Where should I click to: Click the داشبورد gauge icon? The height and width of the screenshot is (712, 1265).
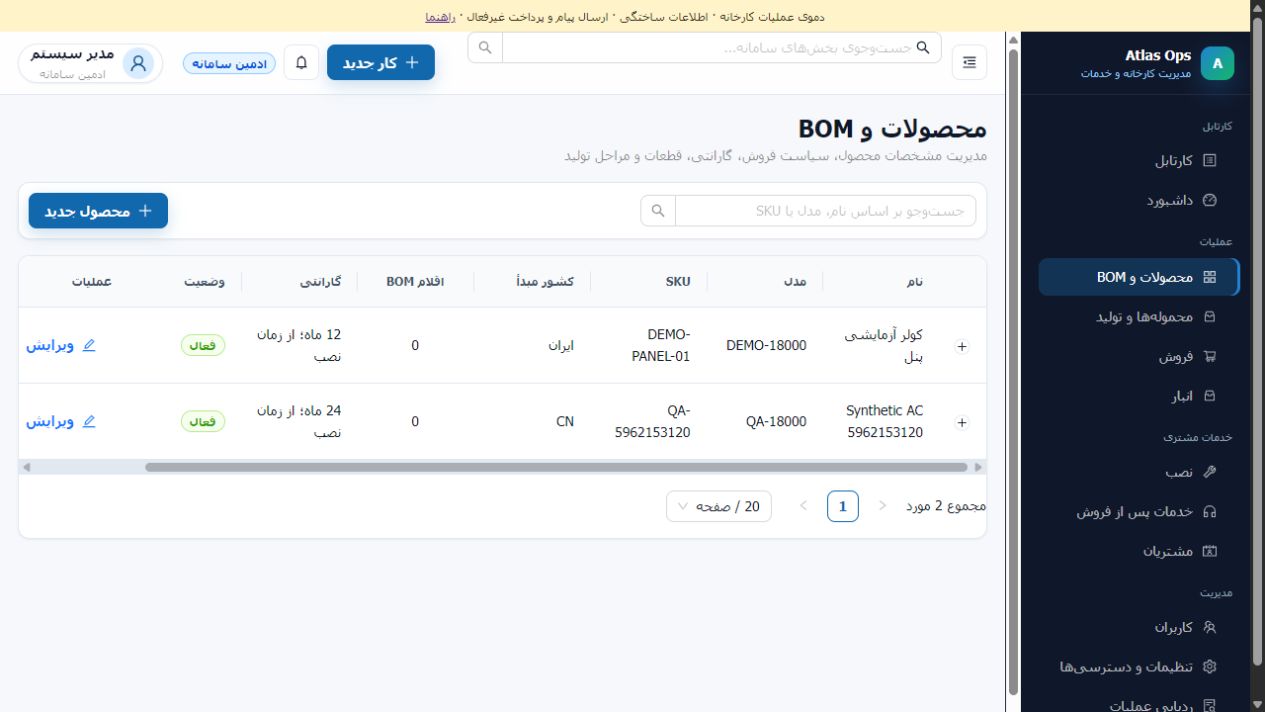(1210, 200)
